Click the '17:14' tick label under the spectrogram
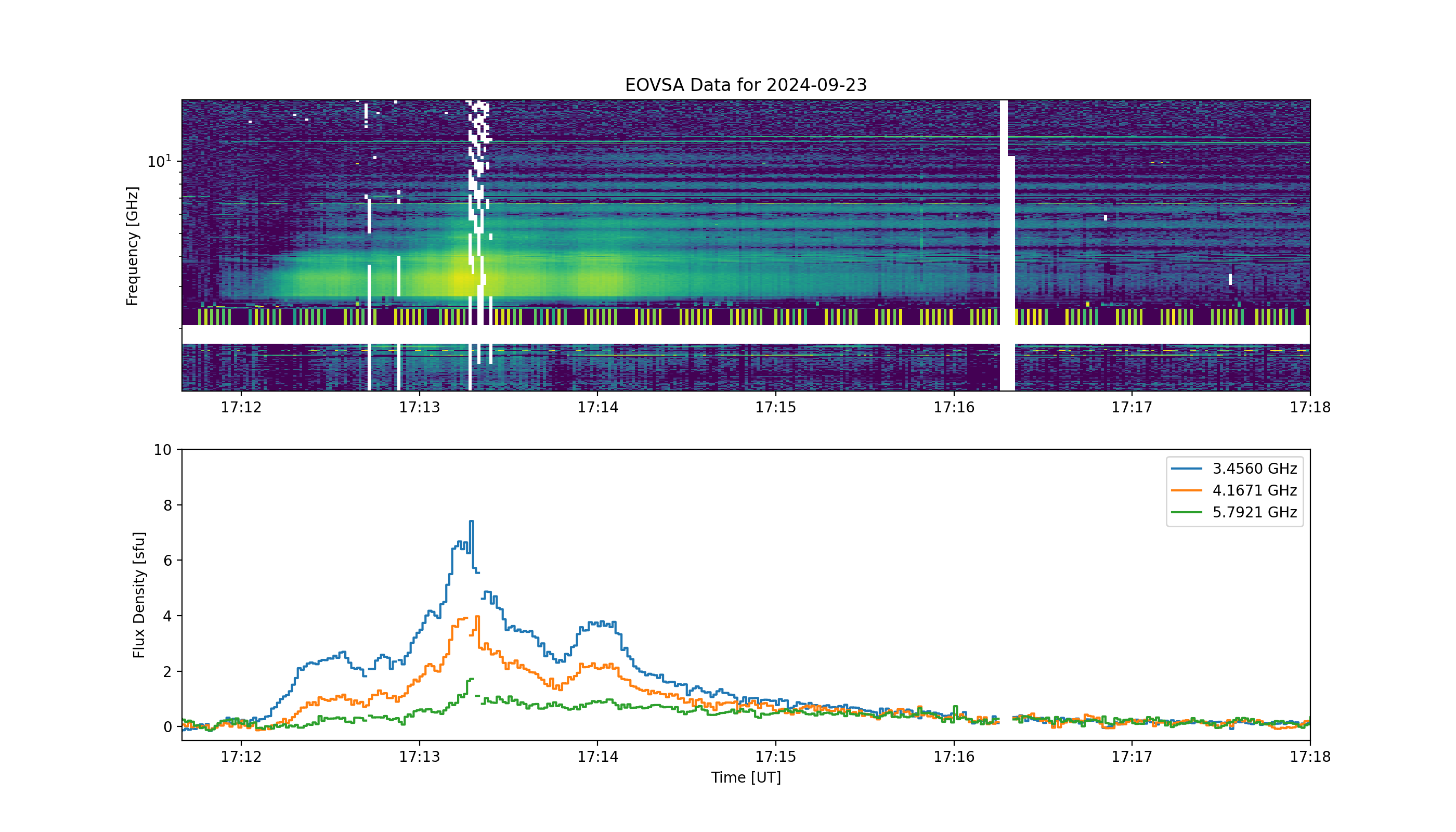Image resolution: width=1456 pixels, height=832 pixels. 597,408
